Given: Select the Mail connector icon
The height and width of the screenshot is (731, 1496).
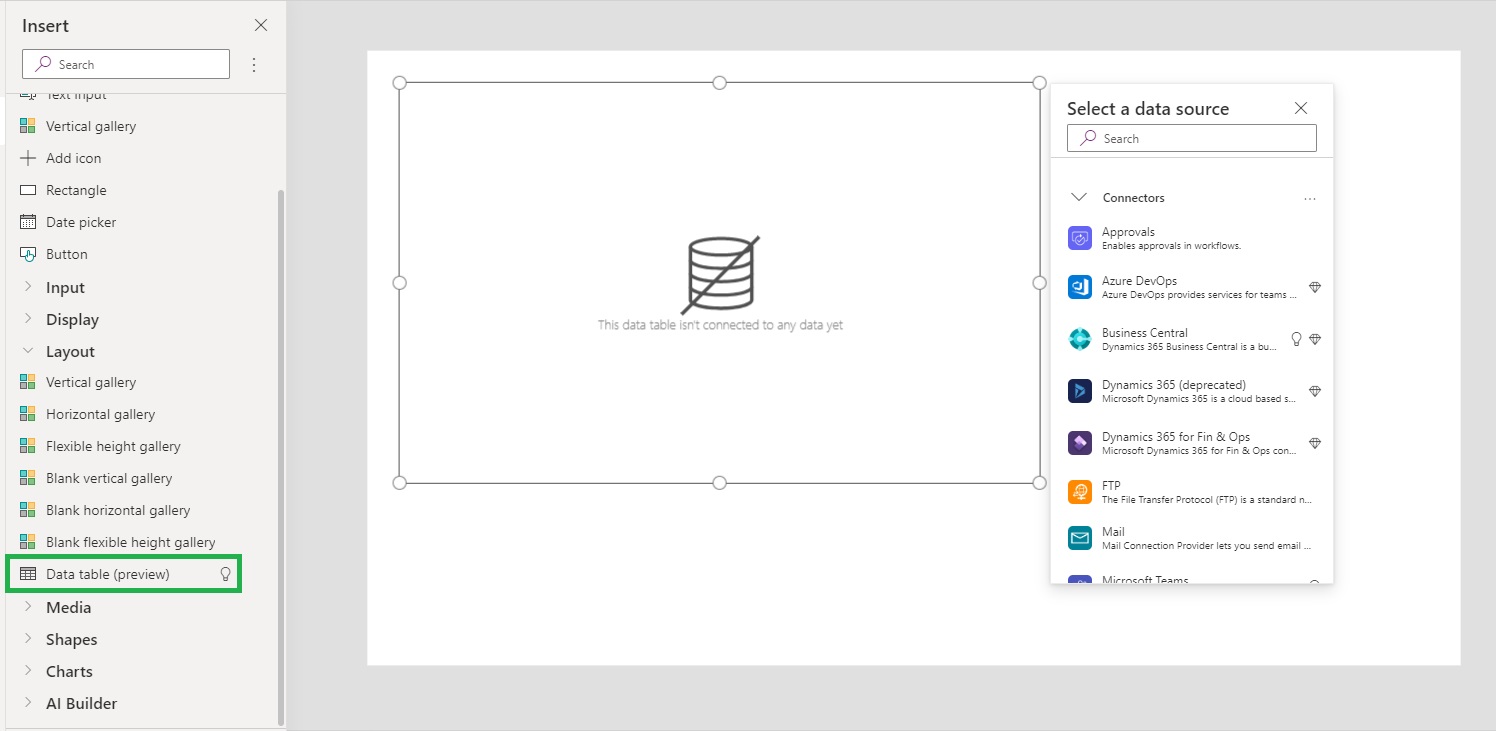Looking at the screenshot, I should click(x=1079, y=538).
